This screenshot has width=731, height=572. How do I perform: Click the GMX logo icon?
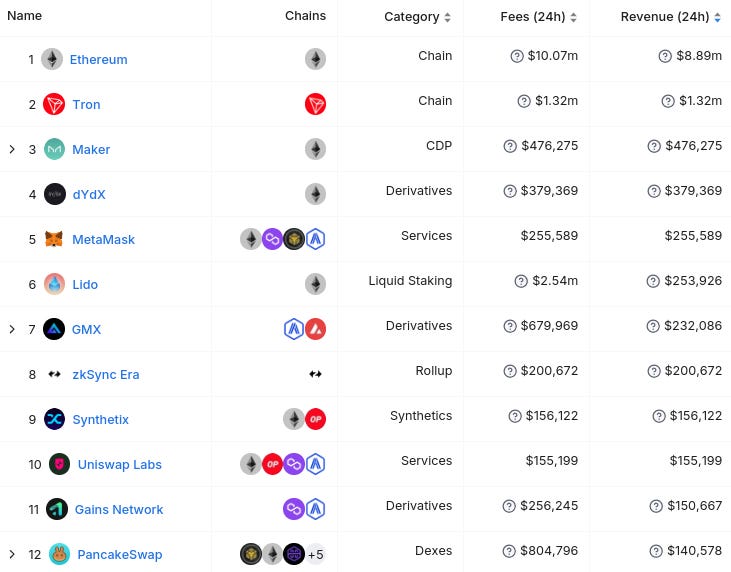click(54, 329)
